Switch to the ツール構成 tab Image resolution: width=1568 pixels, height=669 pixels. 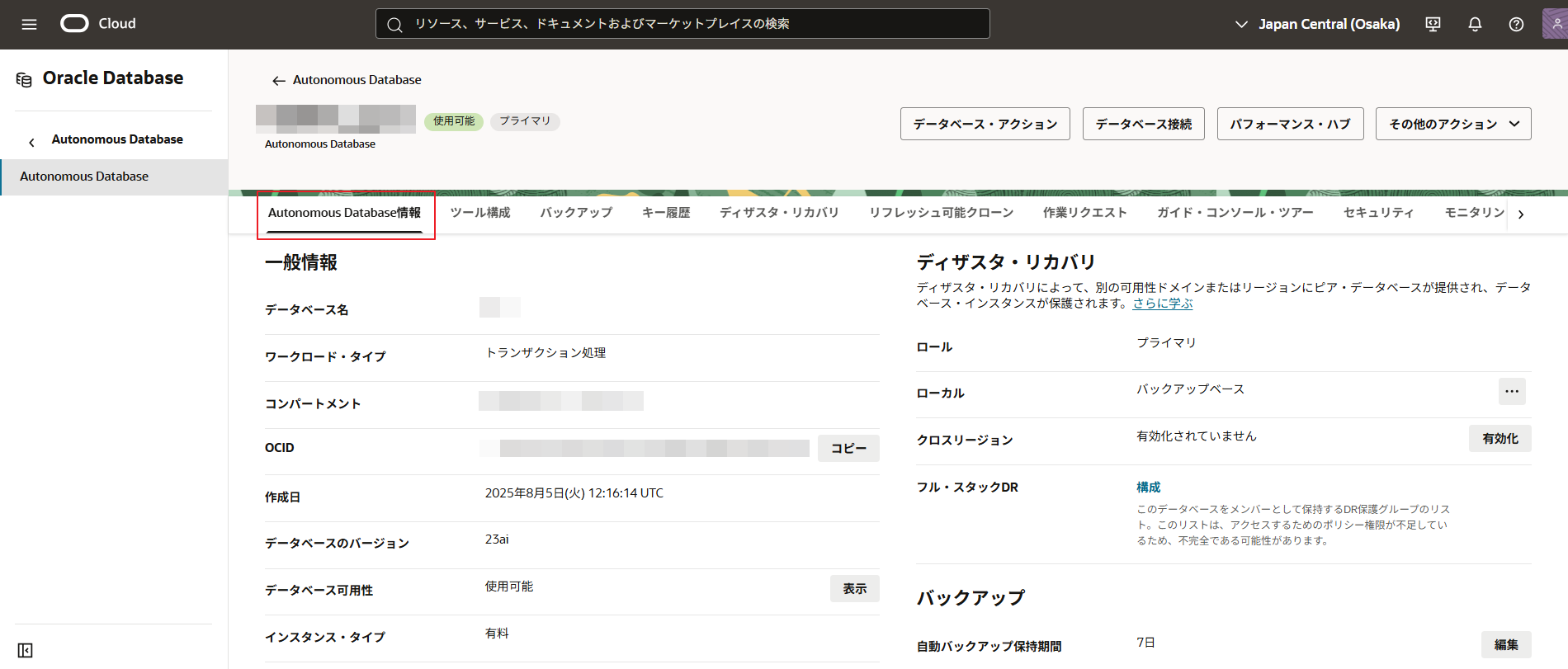pos(480,213)
